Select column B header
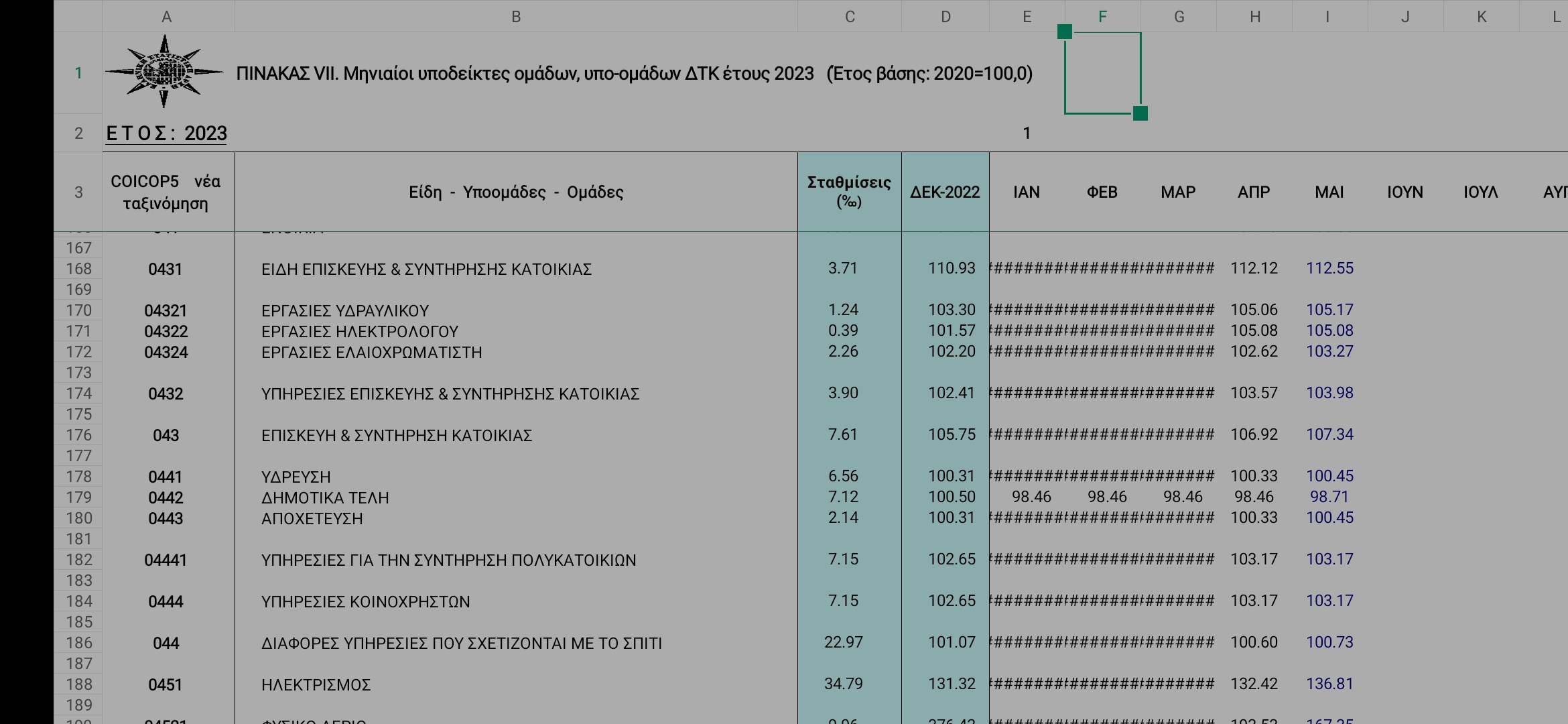Screen dimensions: 1568x724 [516, 17]
